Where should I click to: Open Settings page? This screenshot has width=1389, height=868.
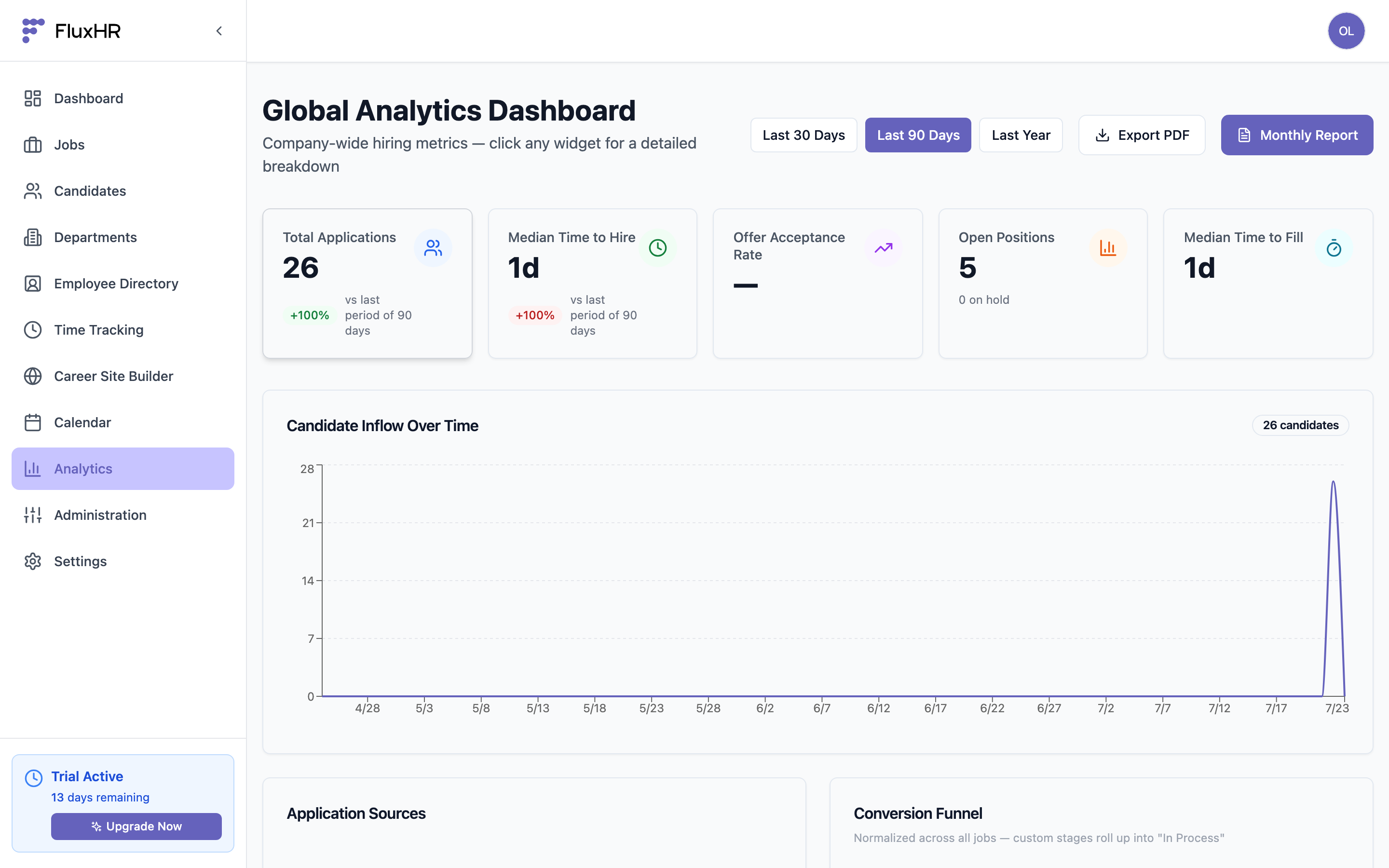(123, 561)
